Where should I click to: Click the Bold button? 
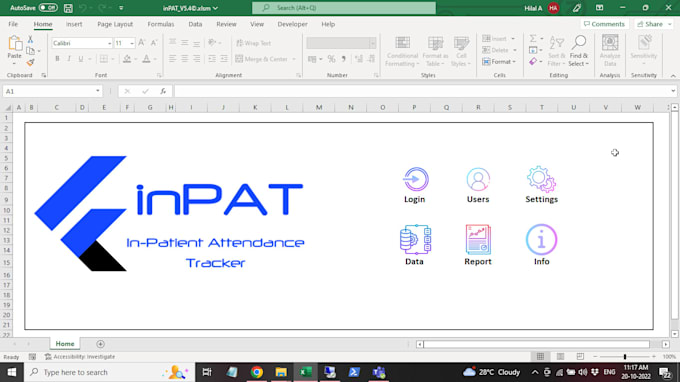(x=57, y=59)
